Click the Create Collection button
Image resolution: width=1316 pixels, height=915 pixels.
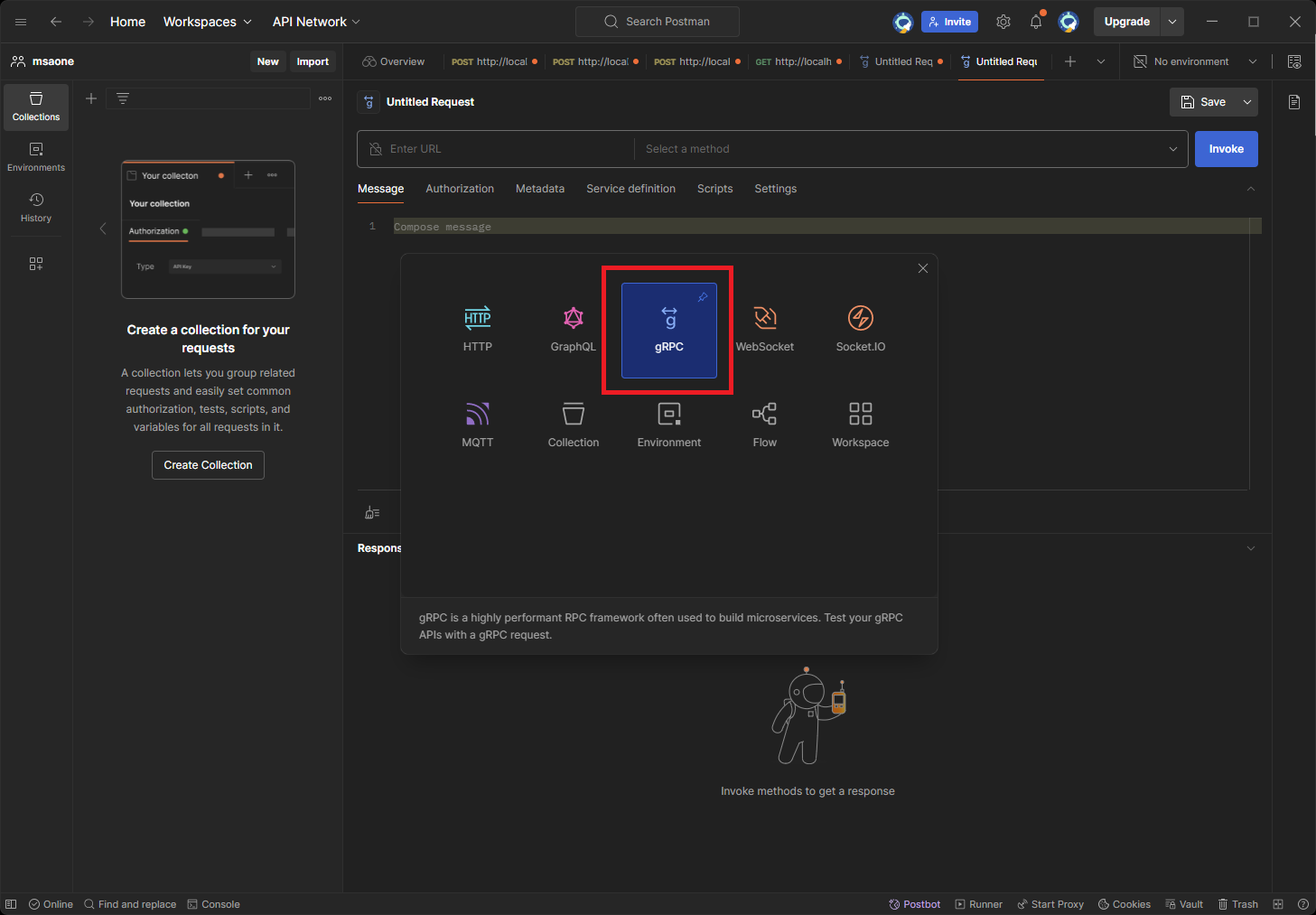coord(208,465)
